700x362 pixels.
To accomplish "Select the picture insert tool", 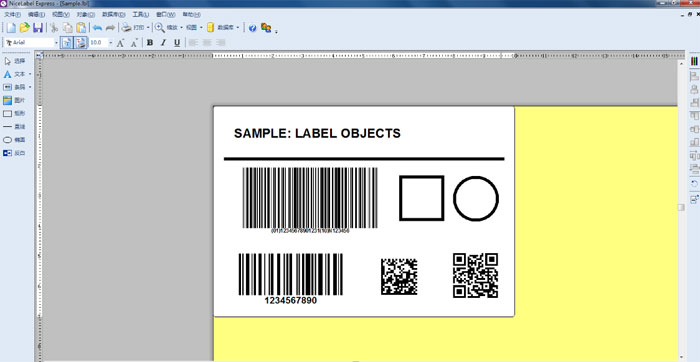I will click(x=14, y=100).
